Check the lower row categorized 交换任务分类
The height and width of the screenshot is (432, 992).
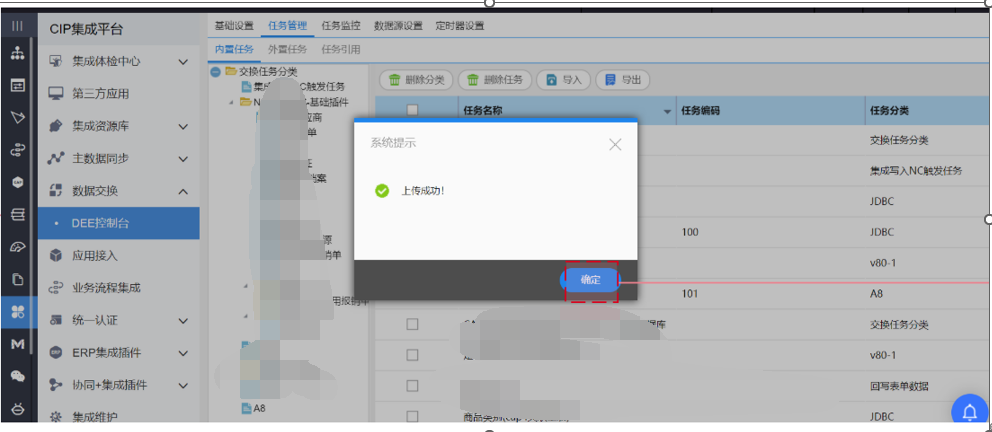[412, 324]
